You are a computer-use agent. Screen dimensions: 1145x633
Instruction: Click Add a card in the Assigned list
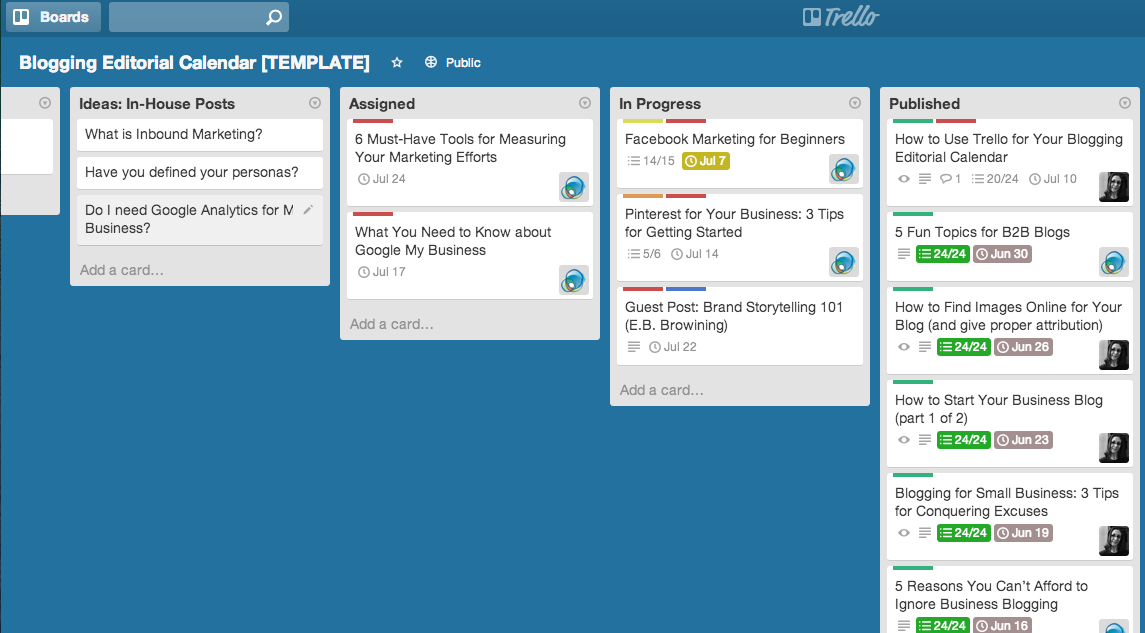pos(392,324)
